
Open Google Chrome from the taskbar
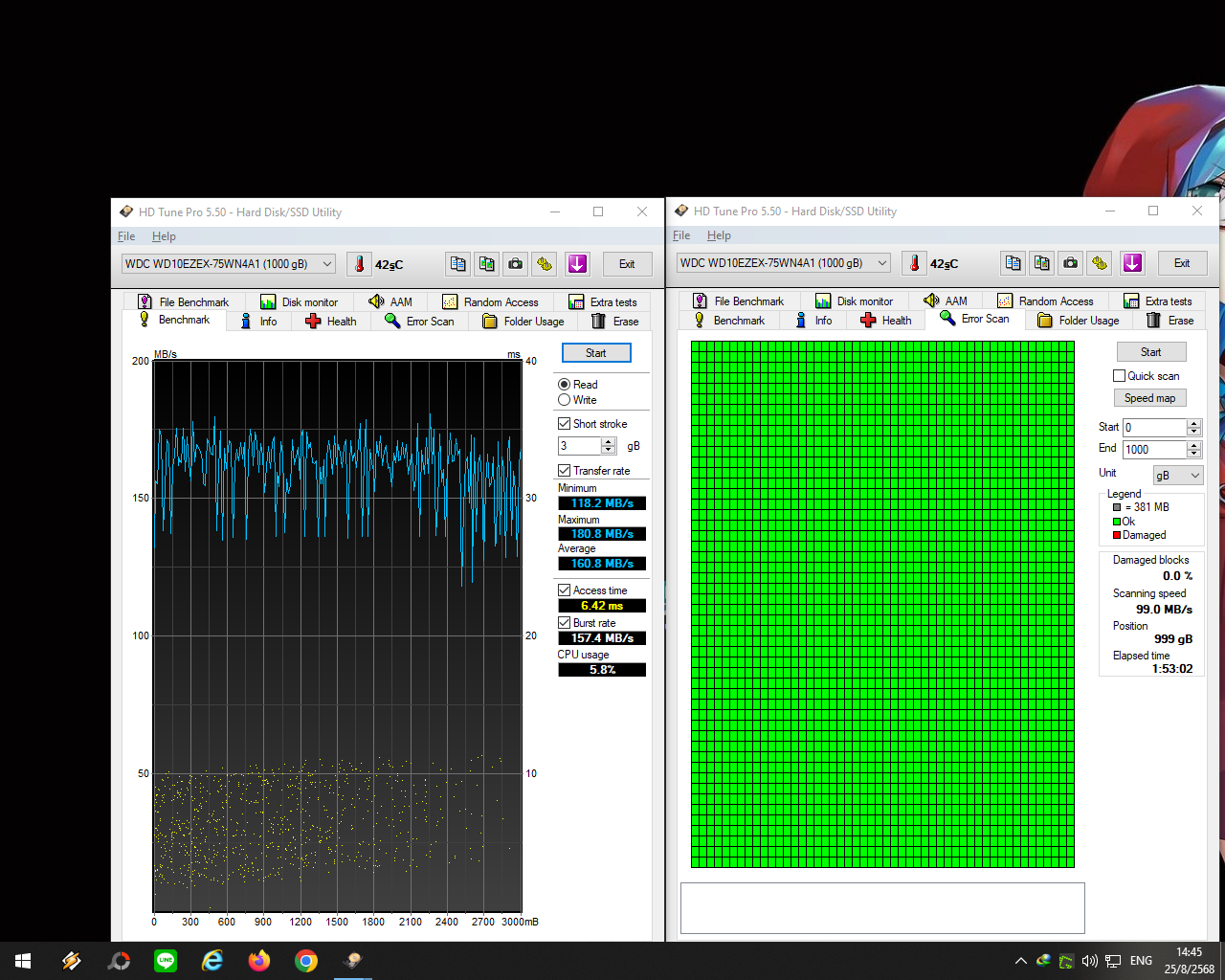306,961
